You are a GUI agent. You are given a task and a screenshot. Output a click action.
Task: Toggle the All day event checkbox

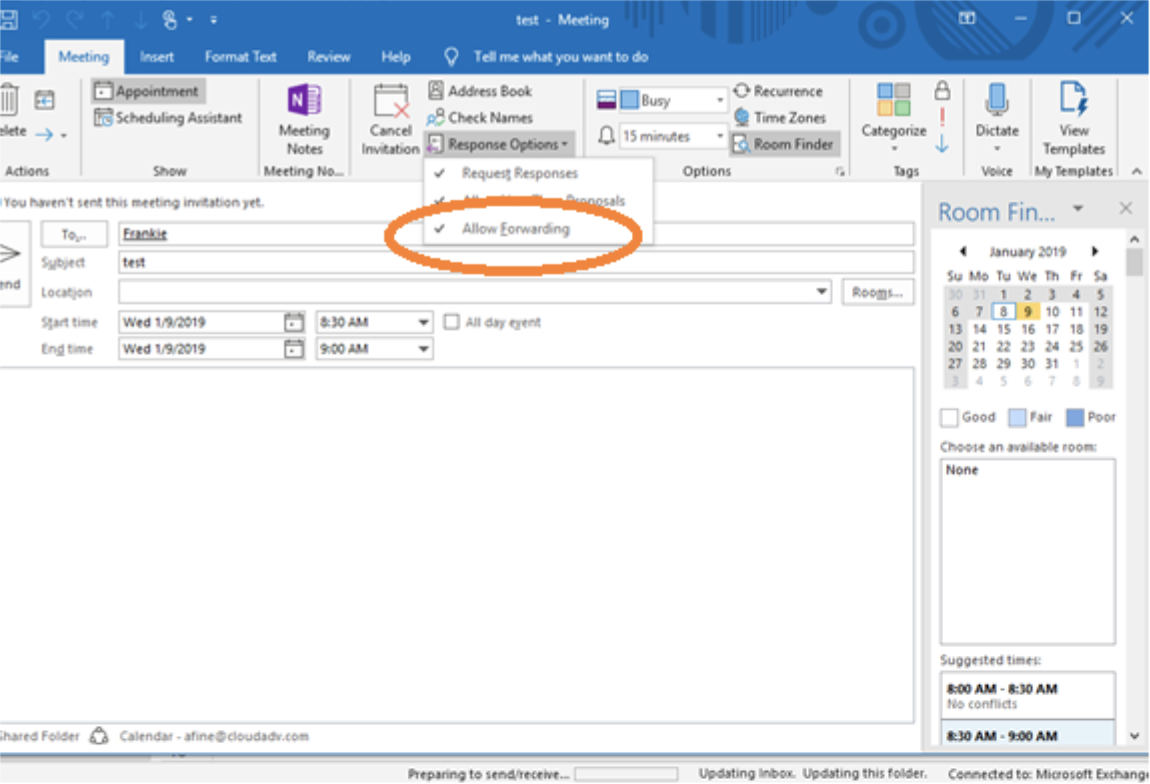452,322
